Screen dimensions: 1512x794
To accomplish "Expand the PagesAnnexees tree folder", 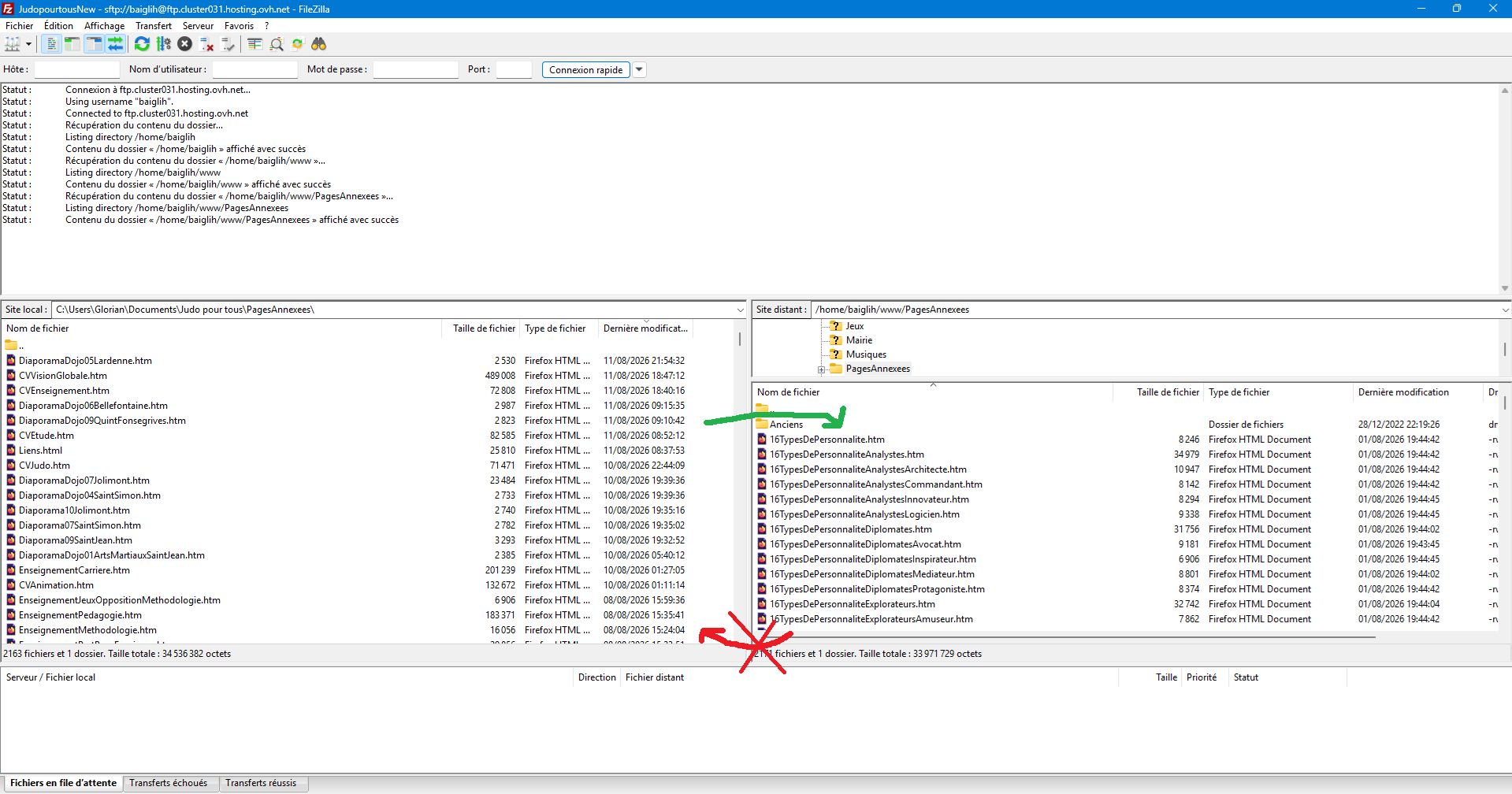I will point(821,369).
